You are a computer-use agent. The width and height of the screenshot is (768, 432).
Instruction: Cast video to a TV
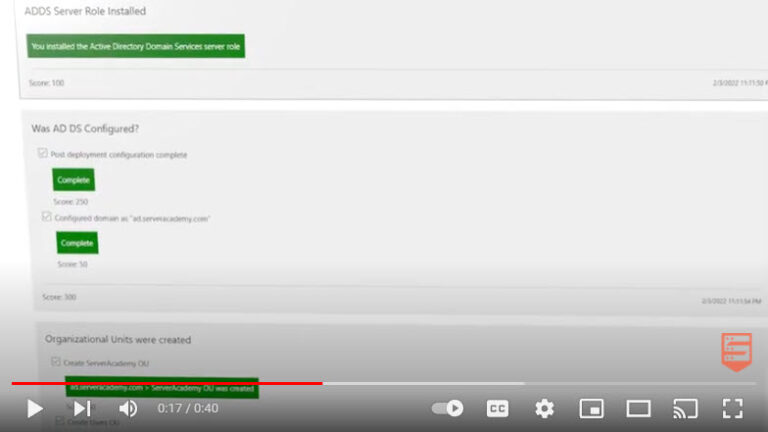pyautogui.click(x=685, y=408)
